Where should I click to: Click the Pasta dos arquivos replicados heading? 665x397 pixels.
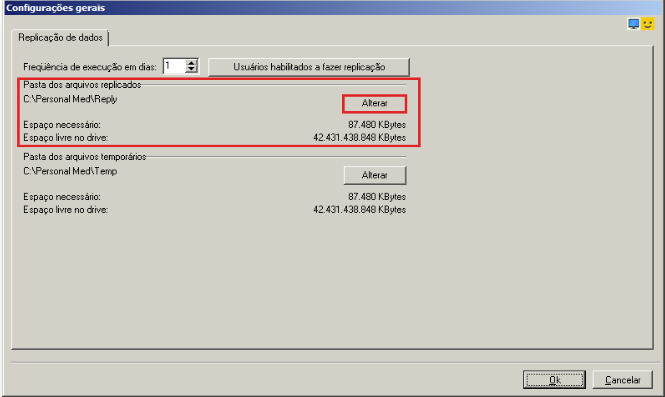click(x=82, y=85)
